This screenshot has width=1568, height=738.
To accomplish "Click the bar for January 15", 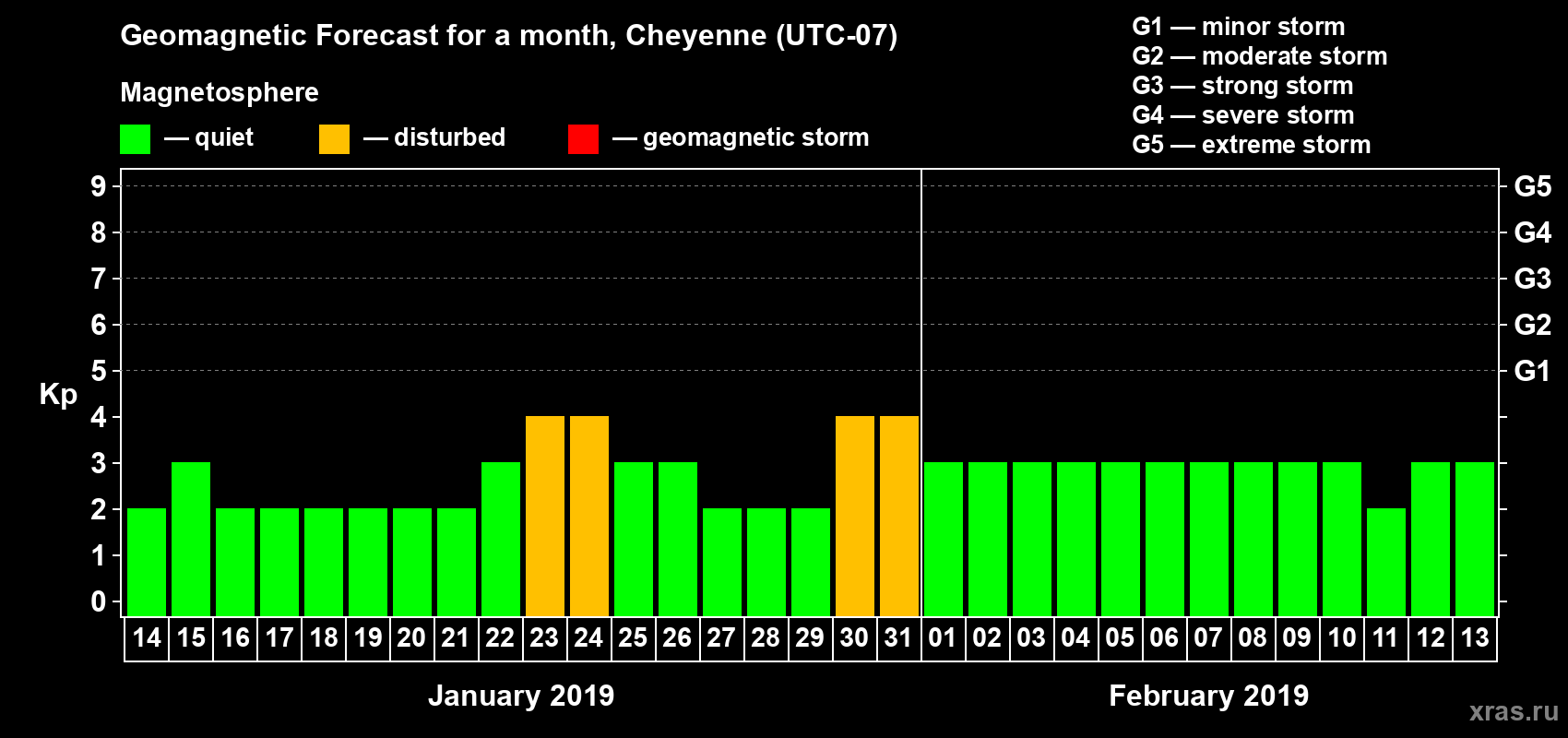I will click(x=191, y=539).
